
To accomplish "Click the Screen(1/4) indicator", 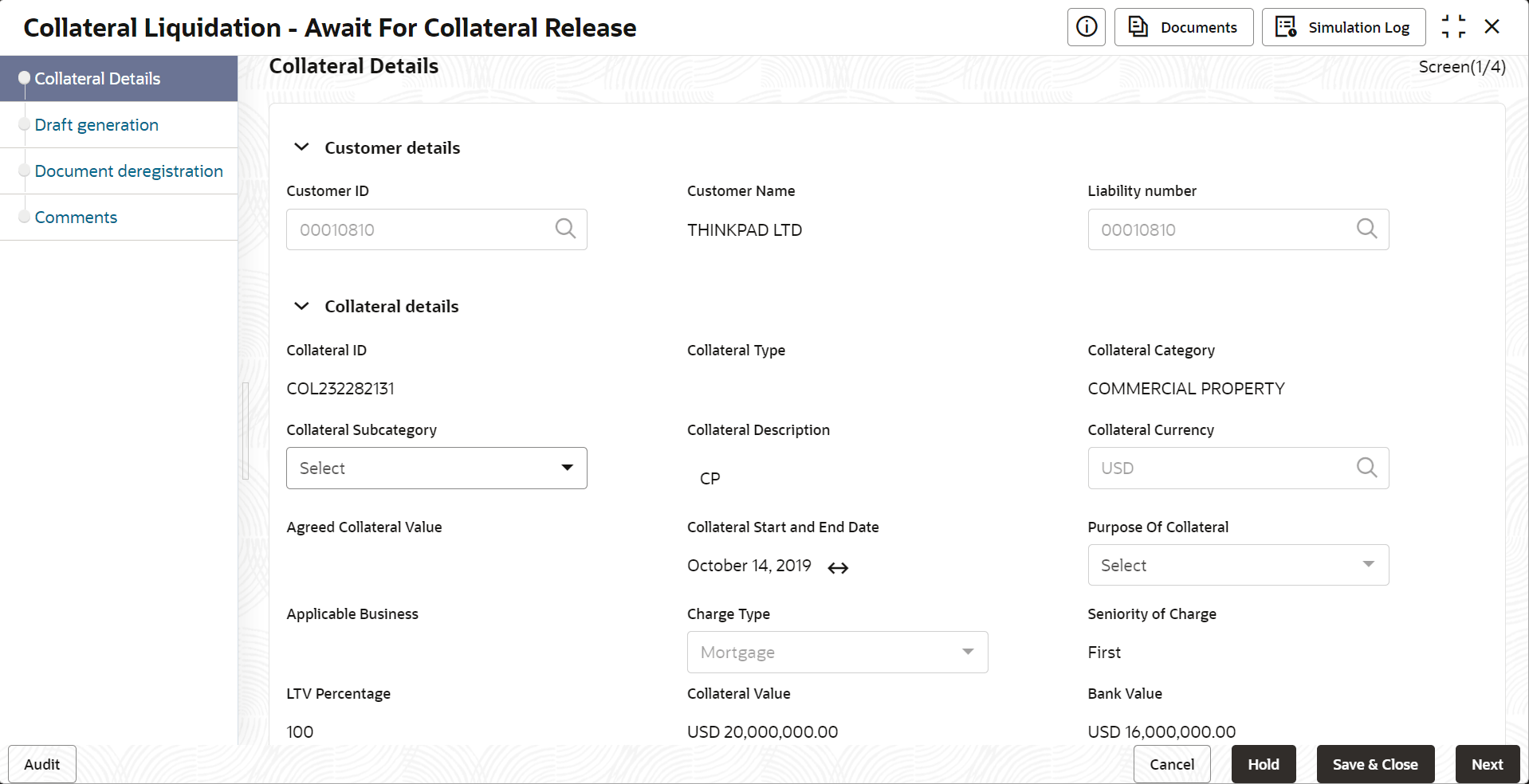I will 1462,67.
